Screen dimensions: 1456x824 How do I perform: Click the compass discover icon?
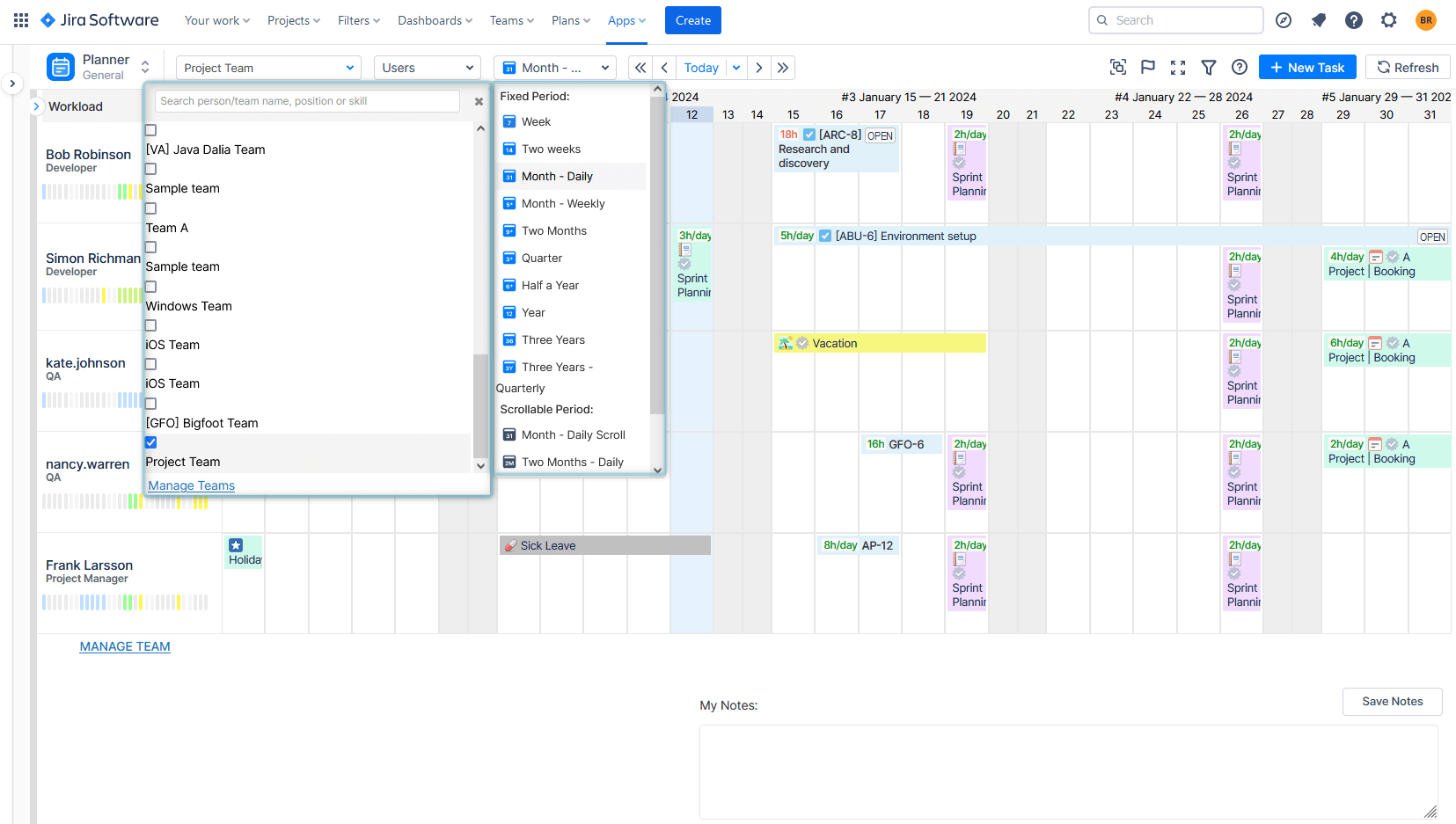[1284, 19]
